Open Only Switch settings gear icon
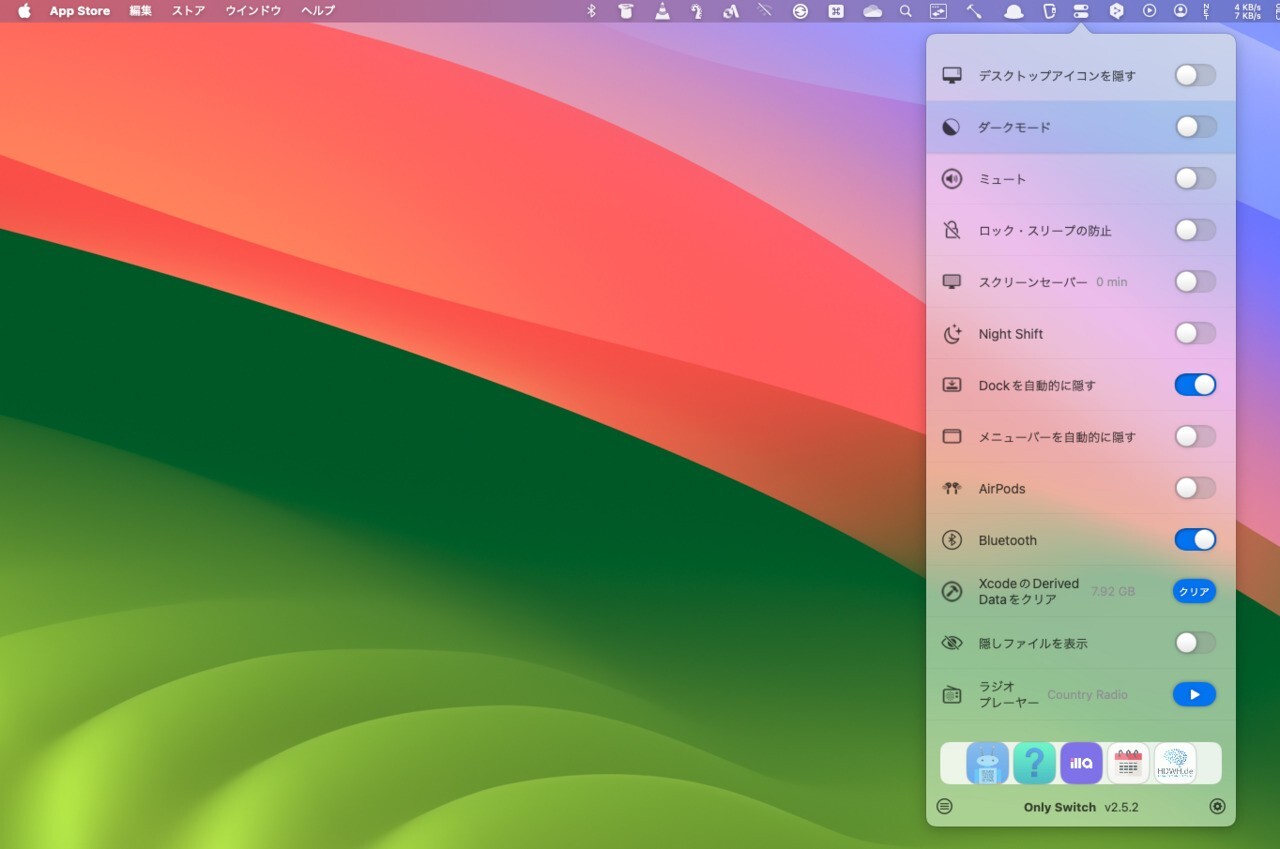Screen dimensions: 1280x849 (1217, 806)
